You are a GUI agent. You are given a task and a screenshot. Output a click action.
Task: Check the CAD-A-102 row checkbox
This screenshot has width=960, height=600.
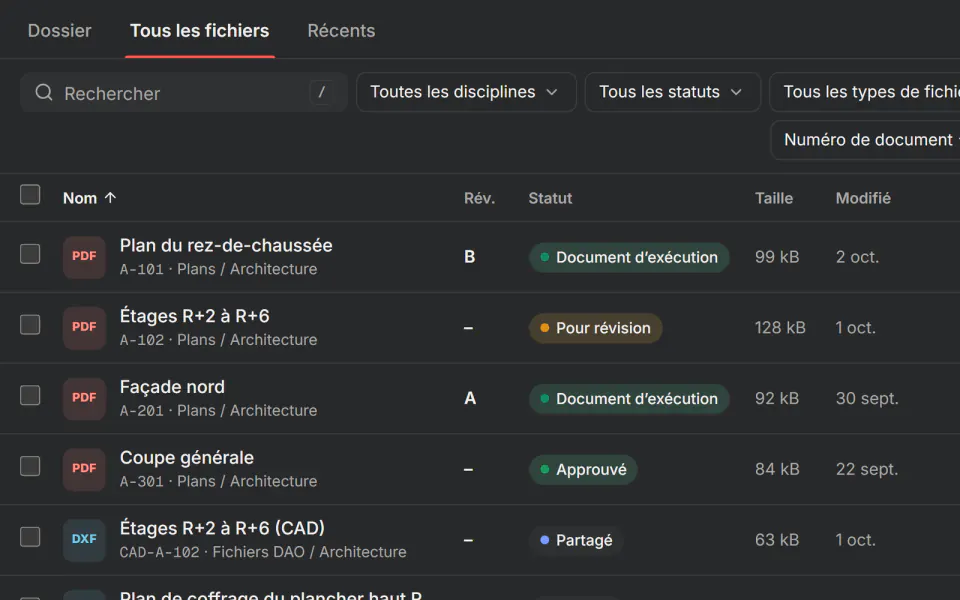coord(30,536)
